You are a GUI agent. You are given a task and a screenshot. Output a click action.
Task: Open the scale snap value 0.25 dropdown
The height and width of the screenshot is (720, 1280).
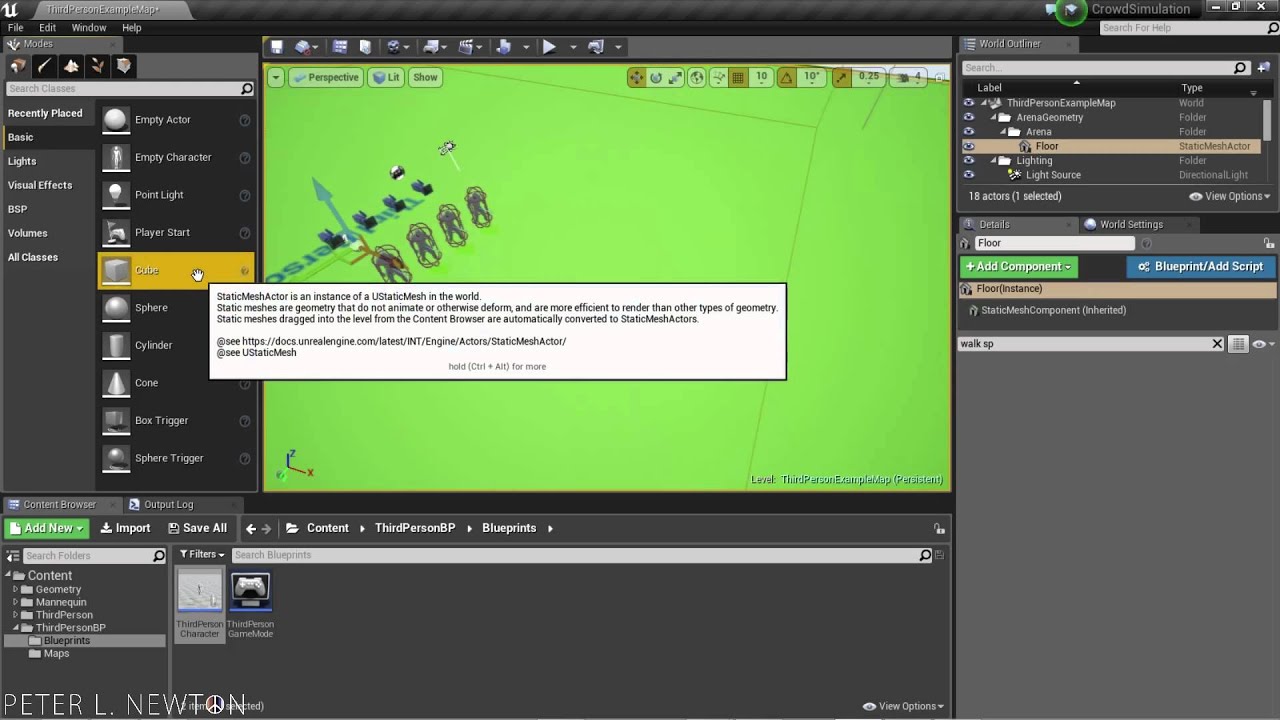click(x=868, y=77)
